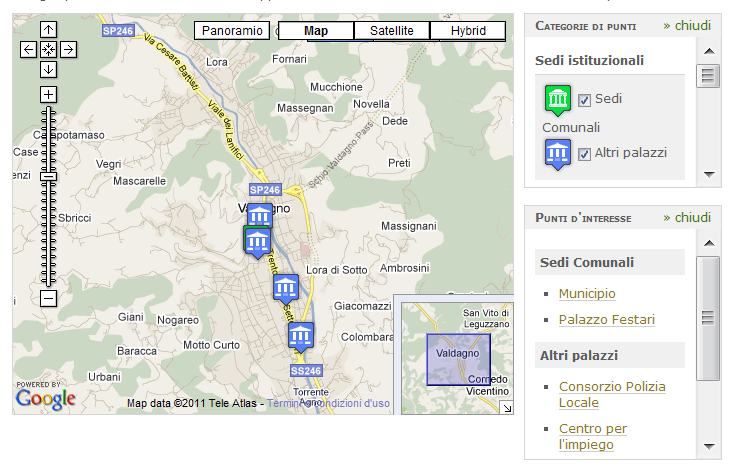Switch to Satellite map view
Image resolution: width=735 pixels, height=475 pixels.
point(391,31)
